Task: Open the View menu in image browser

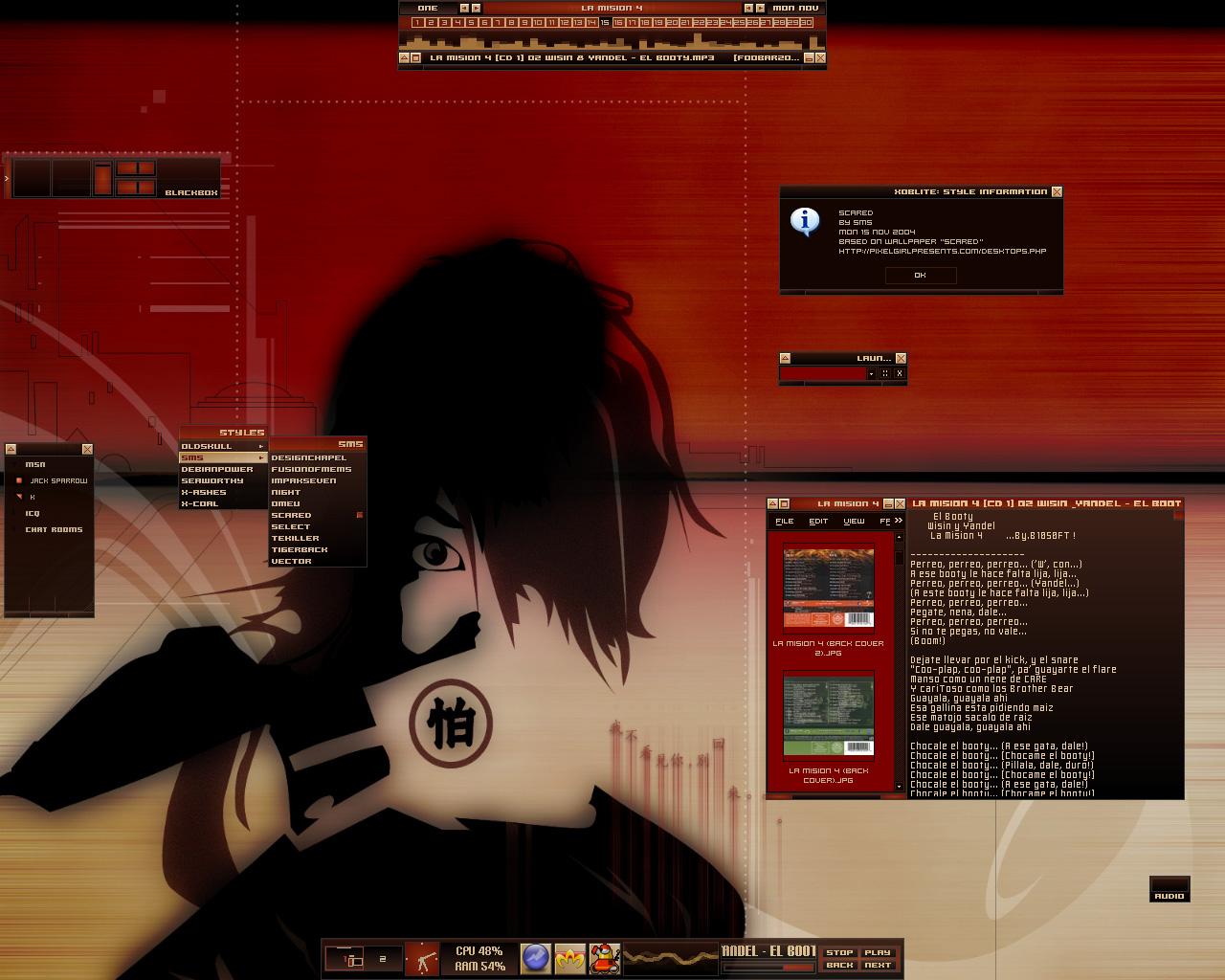Action: [x=854, y=521]
